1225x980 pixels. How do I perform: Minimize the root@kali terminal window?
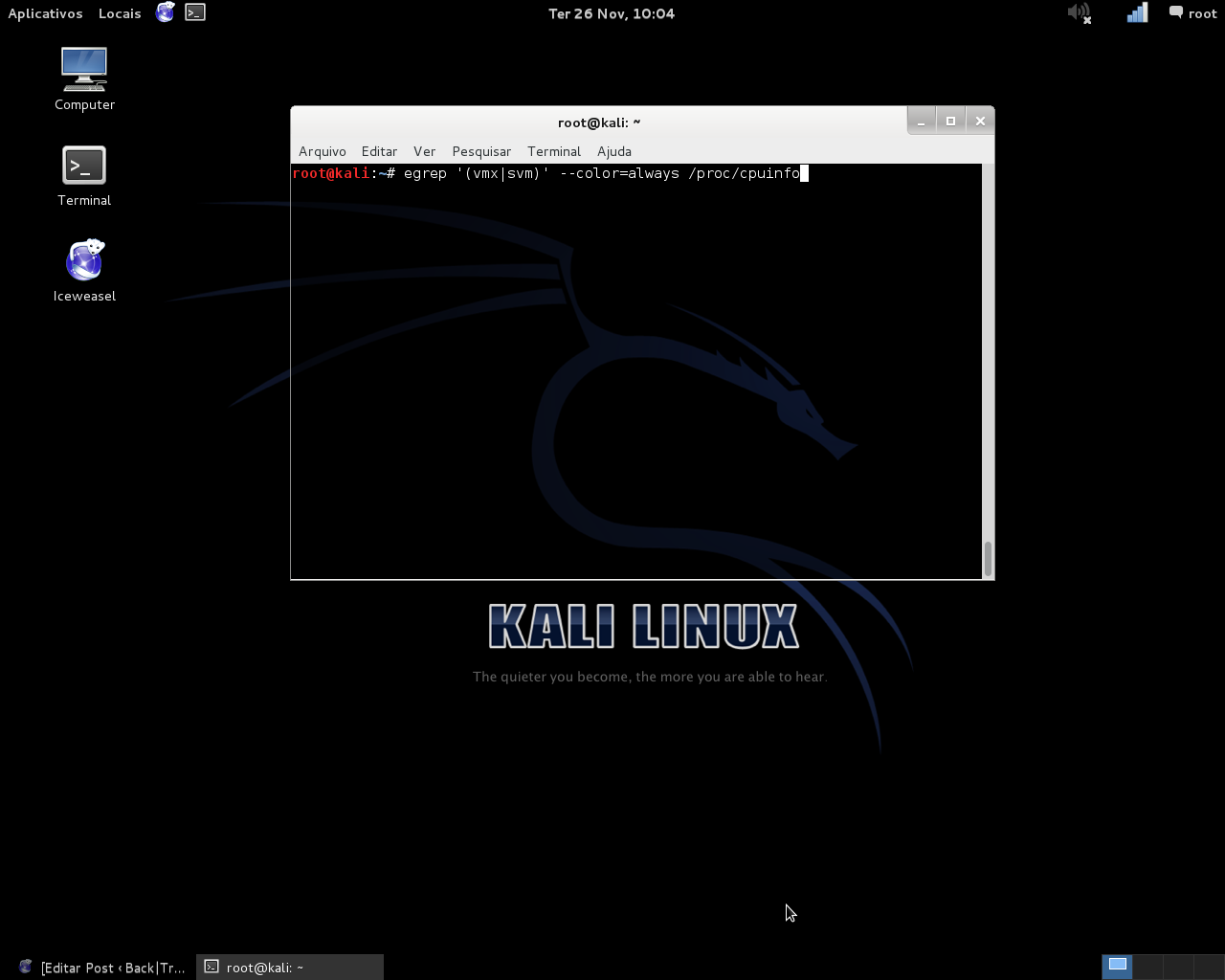(922, 121)
